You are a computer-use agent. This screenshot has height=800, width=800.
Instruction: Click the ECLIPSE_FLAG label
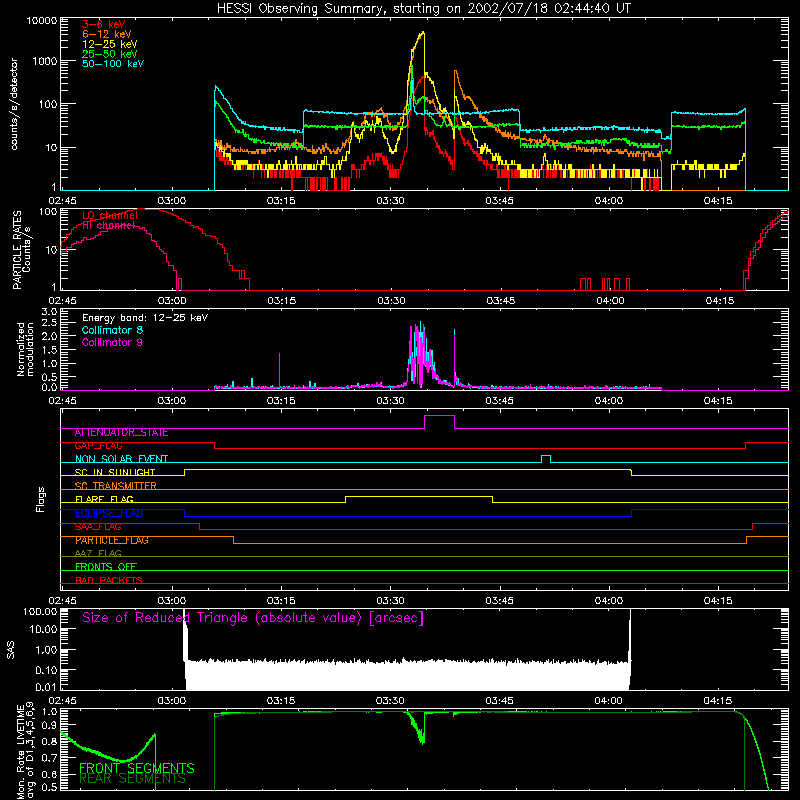point(109,513)
